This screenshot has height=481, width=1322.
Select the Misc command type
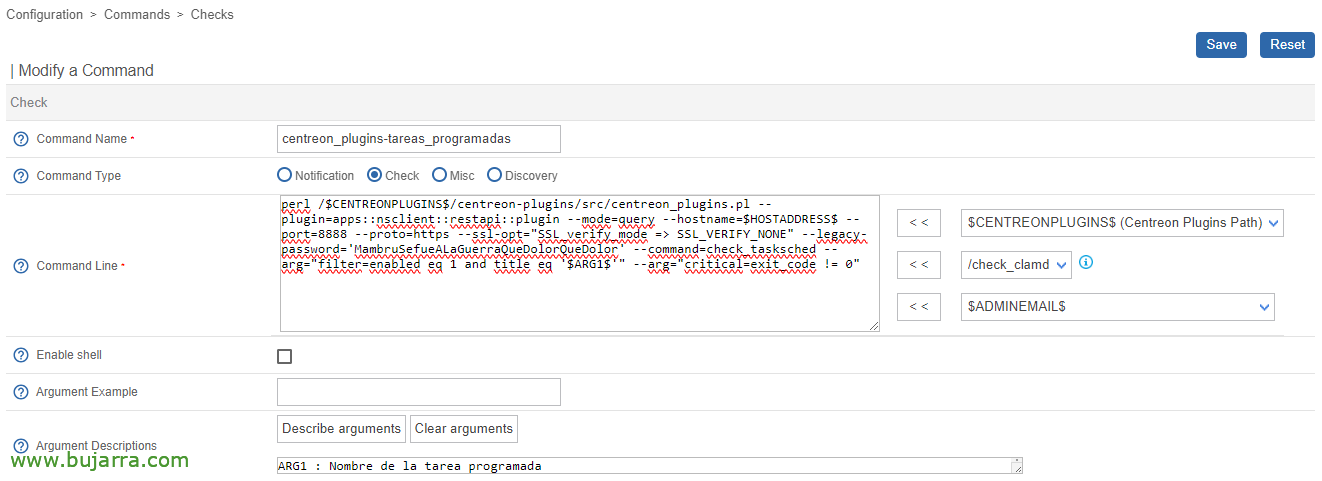(x=439, y=175)
